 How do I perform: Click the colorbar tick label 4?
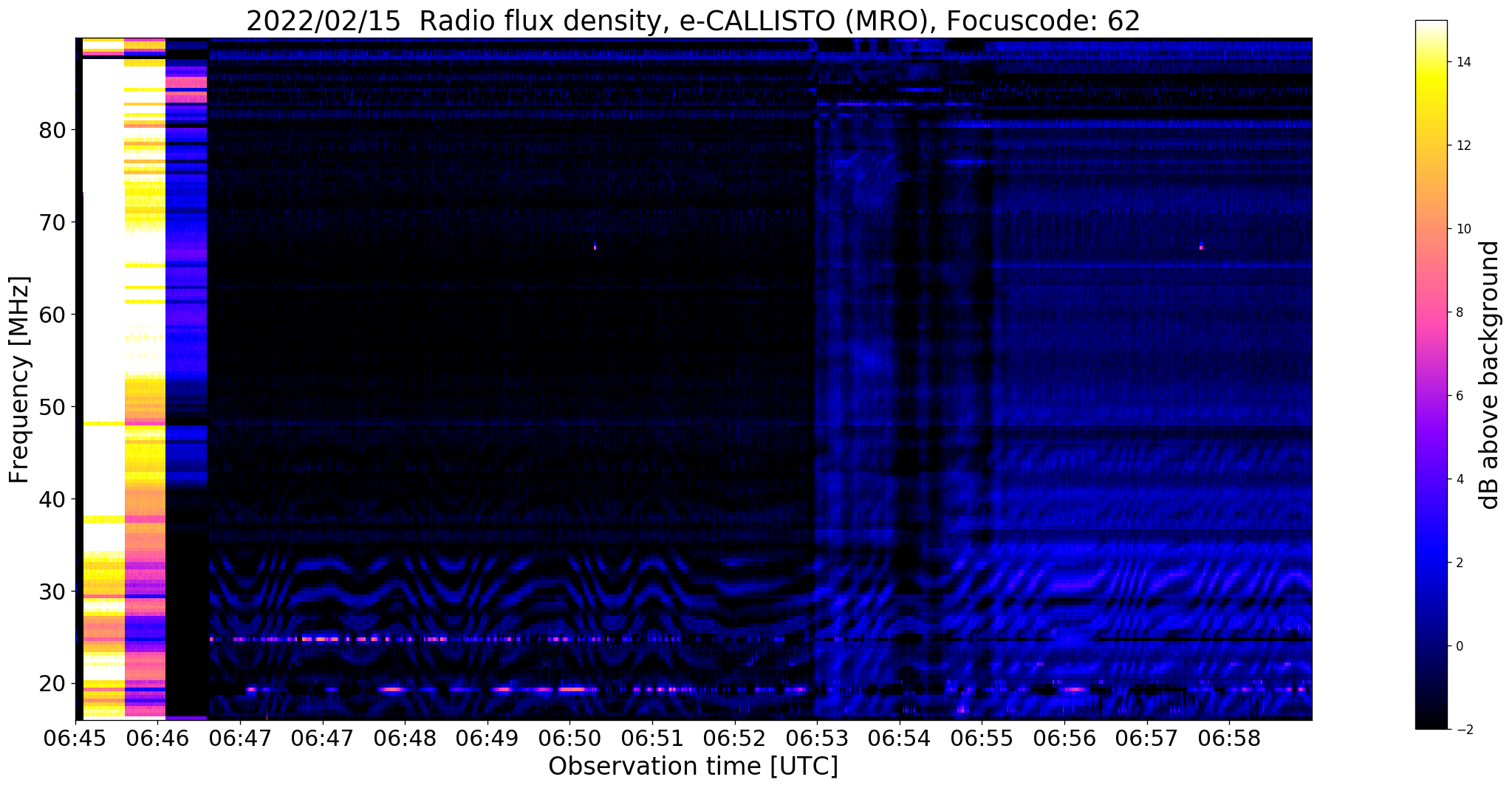tap(1460, 479)
